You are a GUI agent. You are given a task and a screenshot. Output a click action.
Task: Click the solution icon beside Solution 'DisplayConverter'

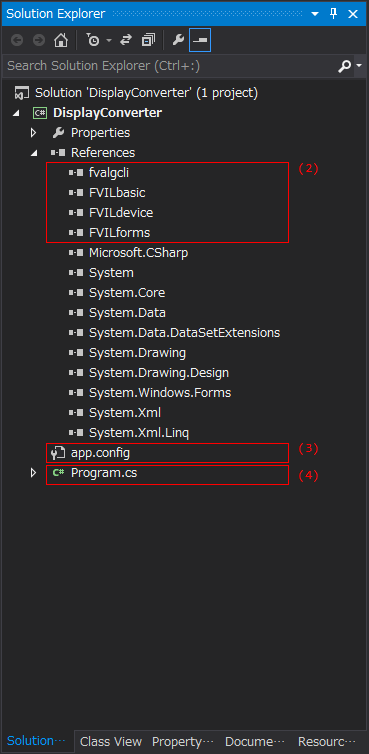pos(22,93)
